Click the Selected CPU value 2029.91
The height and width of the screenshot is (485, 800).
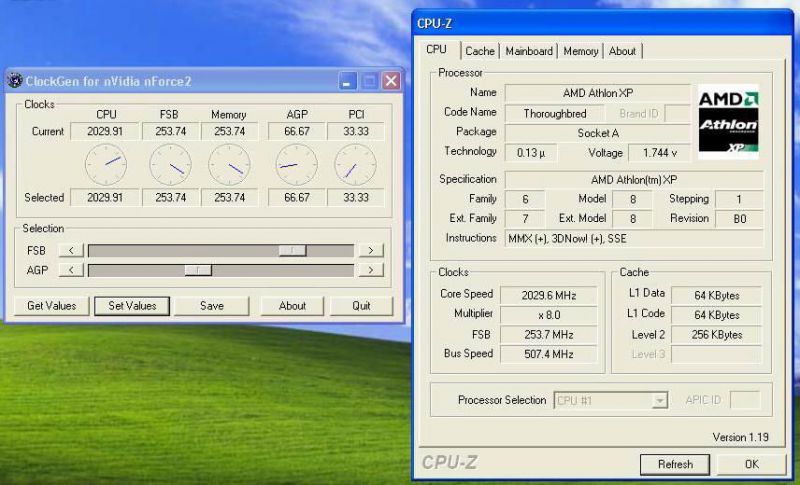[x=105, y=197]
